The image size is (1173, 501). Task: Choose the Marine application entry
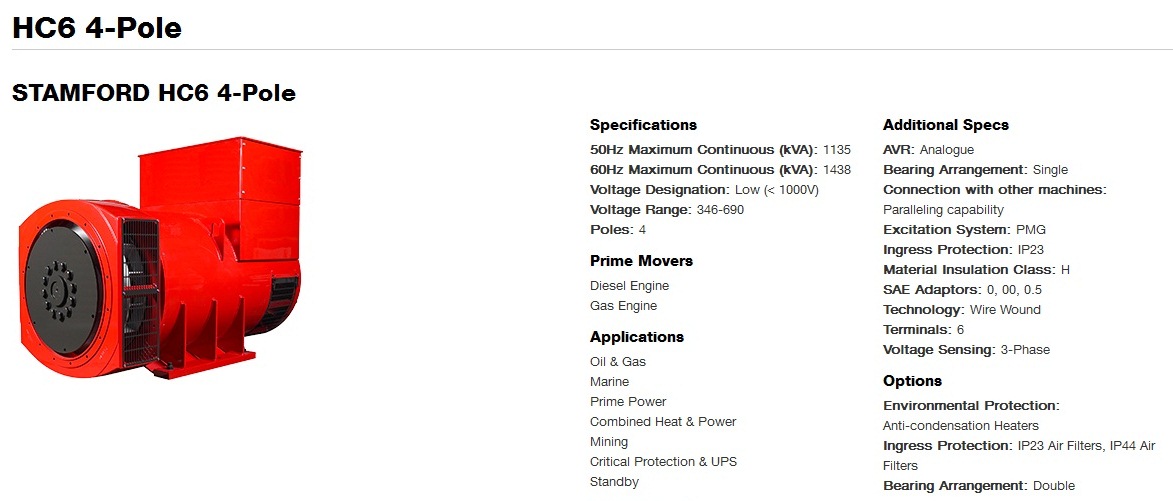pos(610,382)
